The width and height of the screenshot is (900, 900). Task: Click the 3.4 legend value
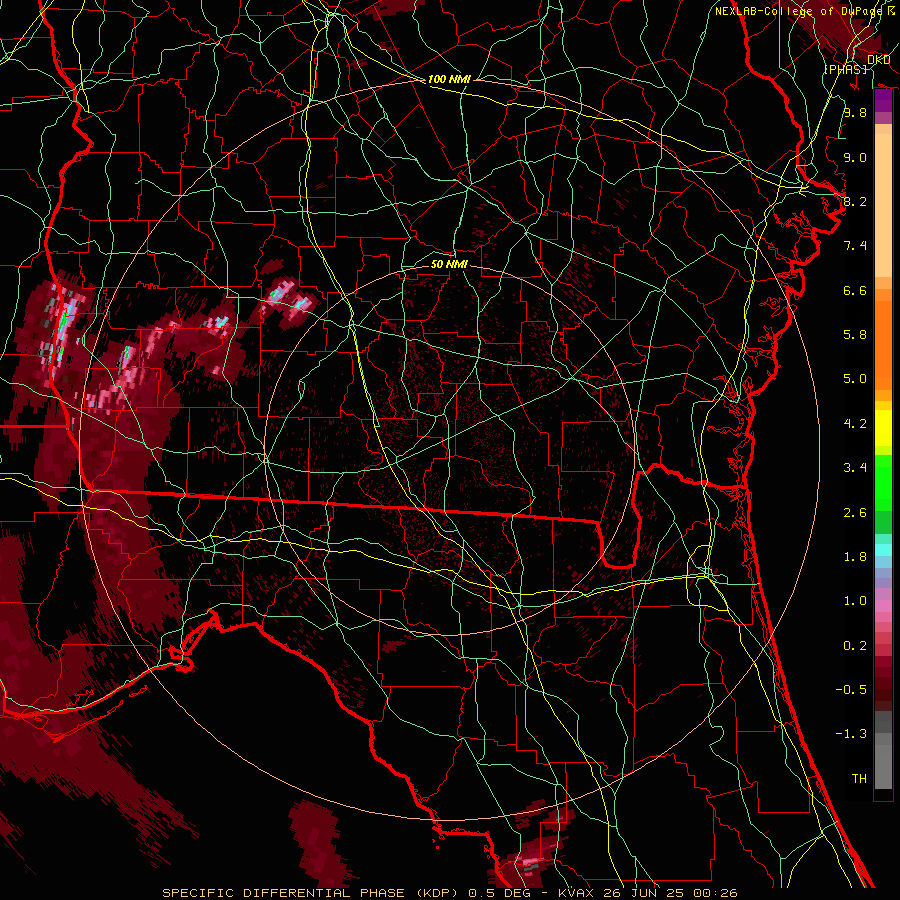pos(855,468)
